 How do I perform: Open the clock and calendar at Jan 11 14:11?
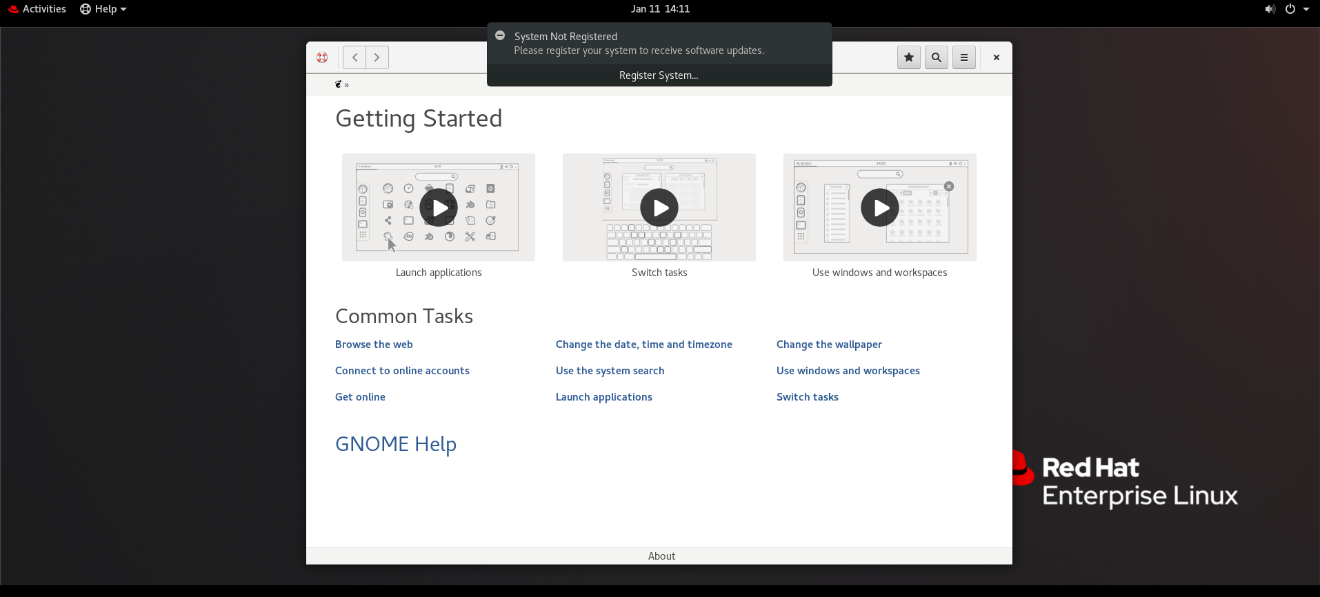click(660, 9)
